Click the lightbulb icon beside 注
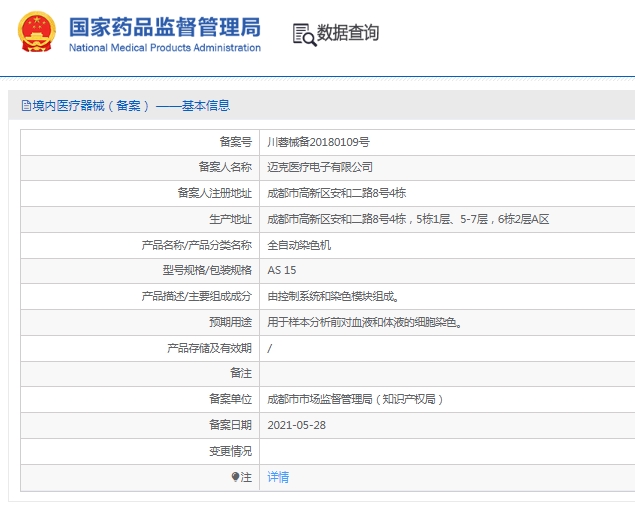Screen dimensions: 635x511 click(235, 477)
